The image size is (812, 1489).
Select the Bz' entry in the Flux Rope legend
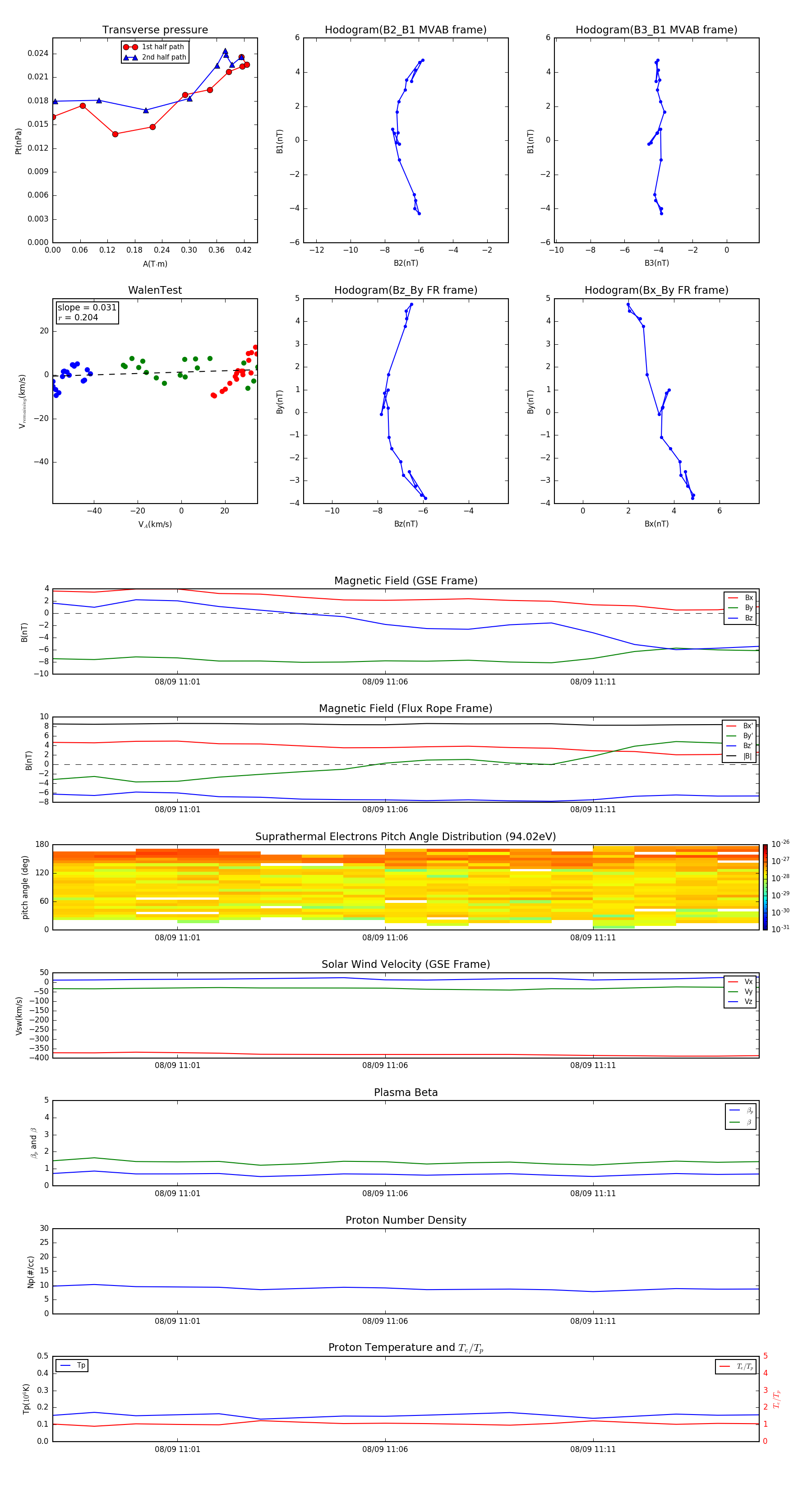tap(739, 746)
